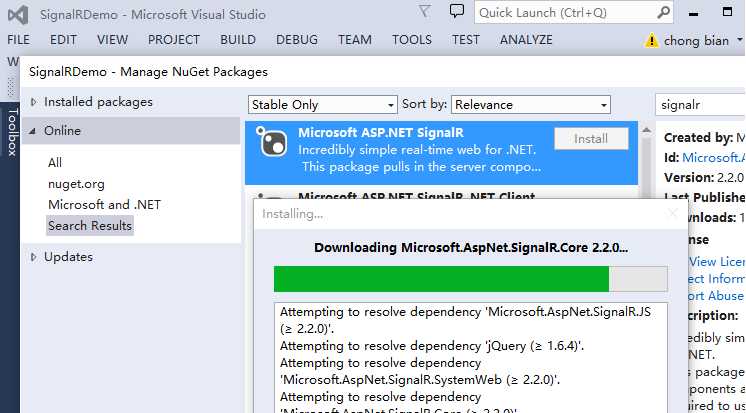The height and width of the screenshot is (413, 746).
Task: Collapse the Online section
Action: [33, 131]
